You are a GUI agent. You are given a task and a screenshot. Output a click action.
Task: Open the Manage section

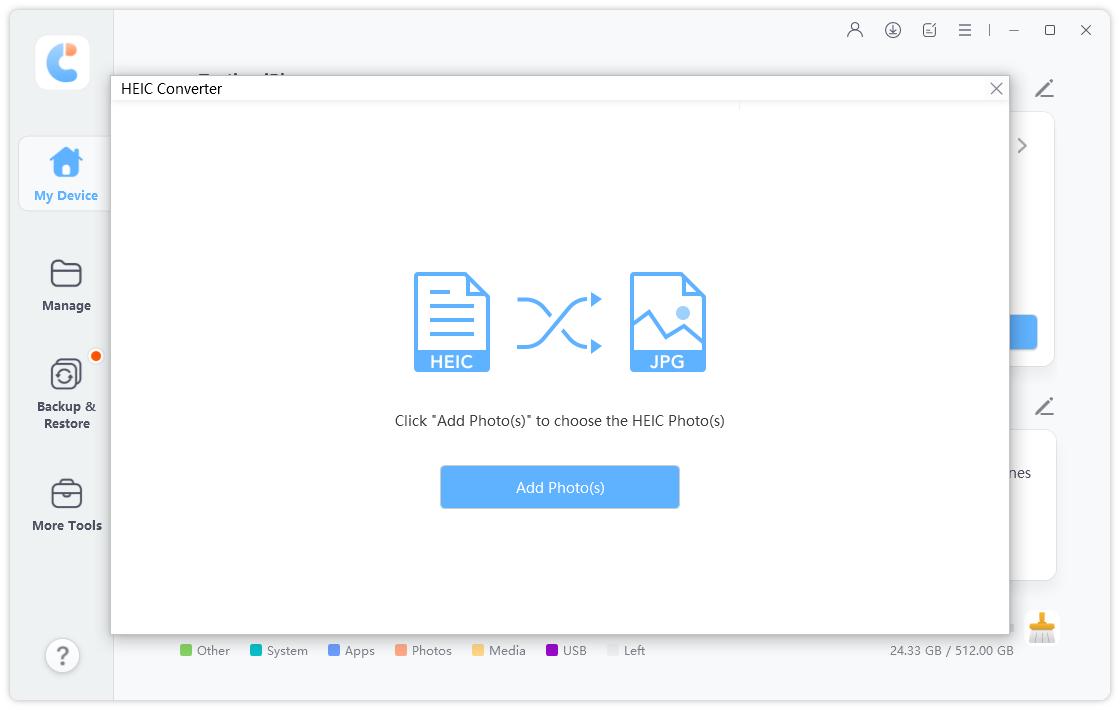[x=66, y=285]
